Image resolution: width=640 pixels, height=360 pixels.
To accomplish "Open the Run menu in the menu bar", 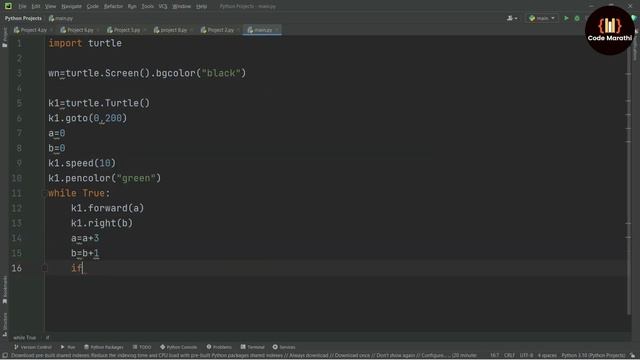I will point(132,7).
